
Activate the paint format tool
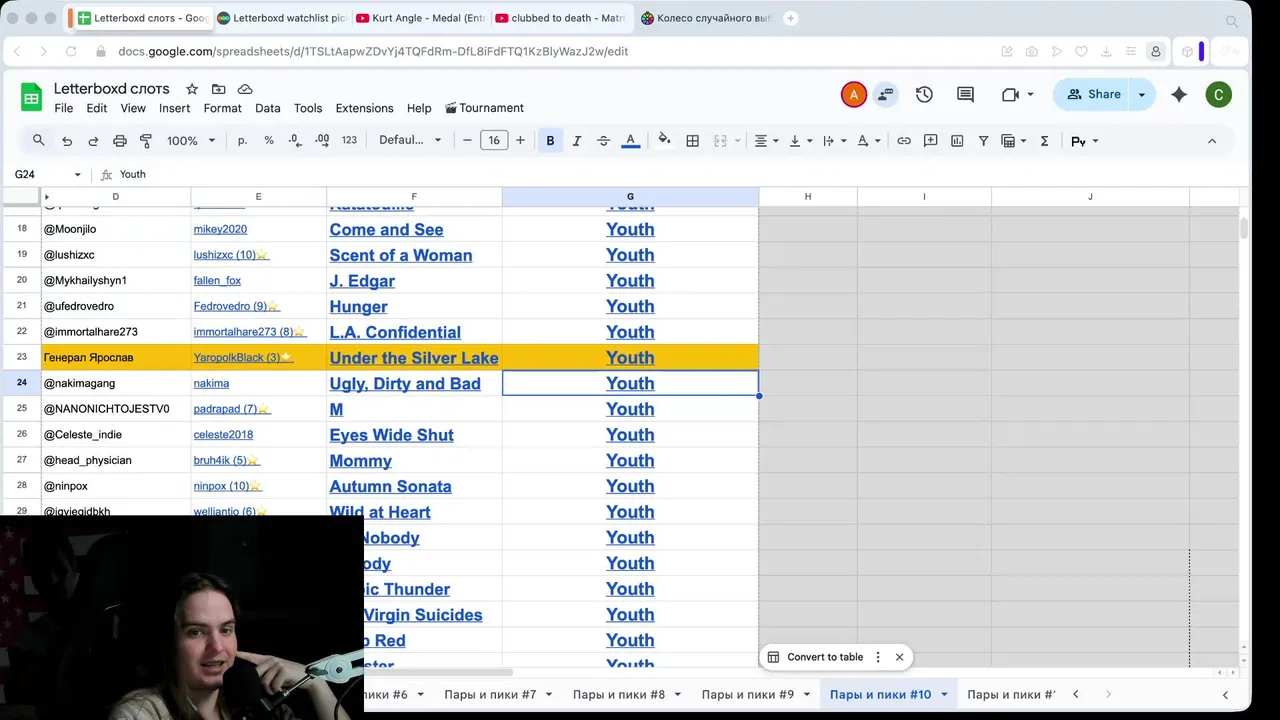click(146, 141)
